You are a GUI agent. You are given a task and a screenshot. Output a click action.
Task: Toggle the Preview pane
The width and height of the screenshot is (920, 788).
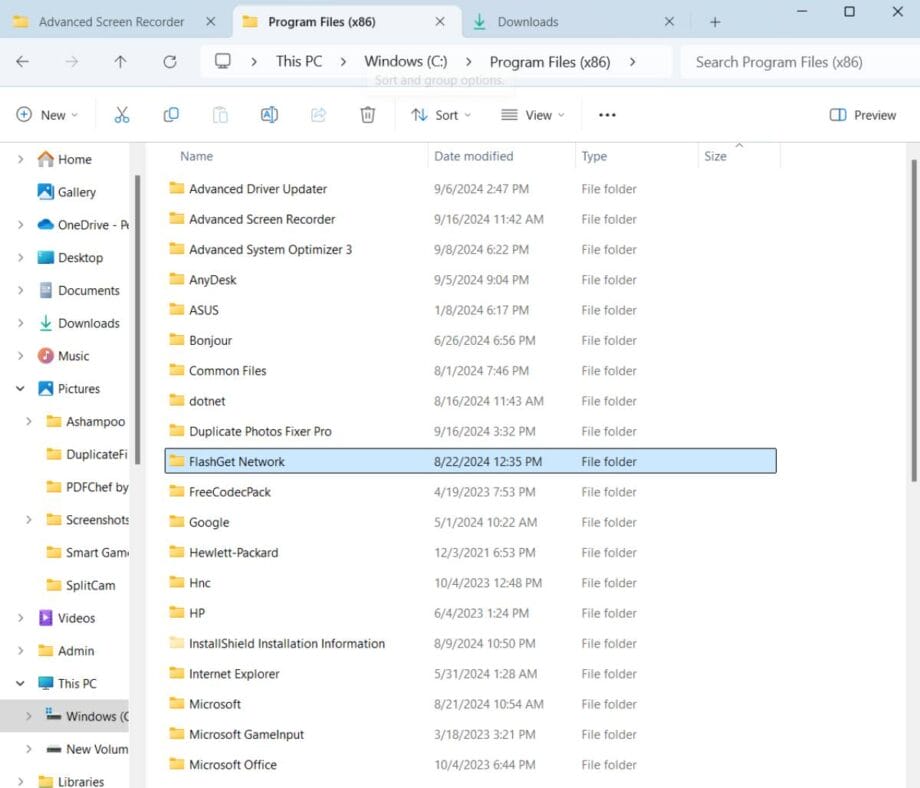[x=861, y=114]
